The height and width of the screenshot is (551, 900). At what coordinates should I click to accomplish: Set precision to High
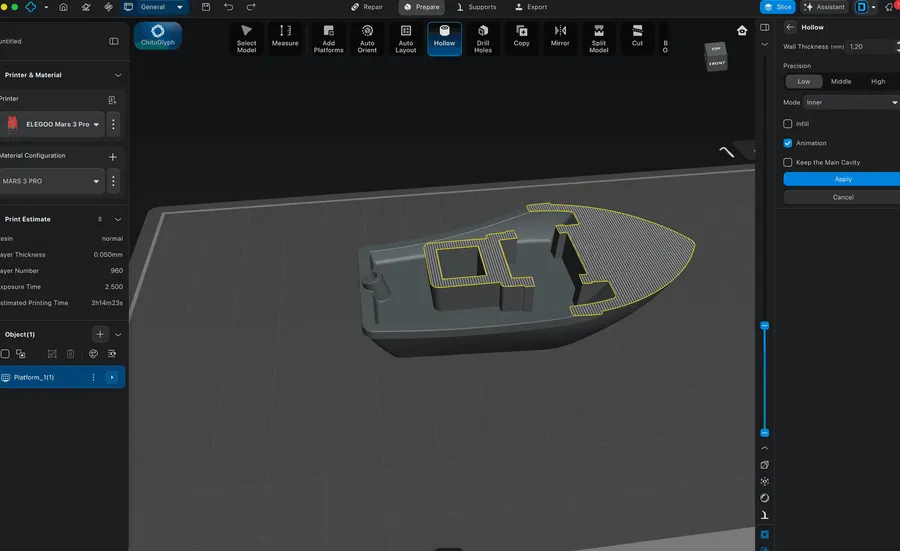click(878, 82)
